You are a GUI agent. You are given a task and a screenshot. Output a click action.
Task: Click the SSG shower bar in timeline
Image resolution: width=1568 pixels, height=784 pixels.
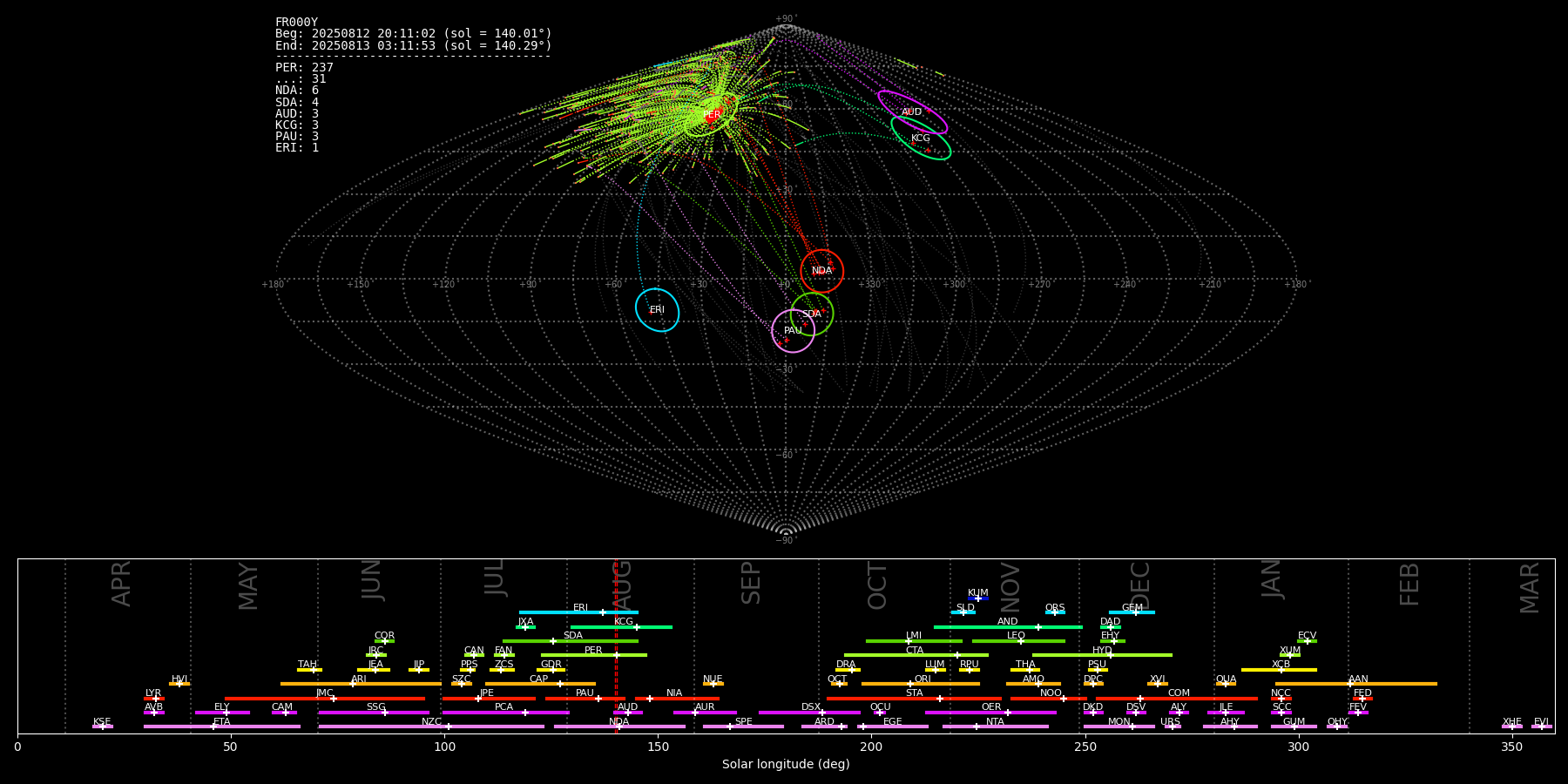point(374,713)
